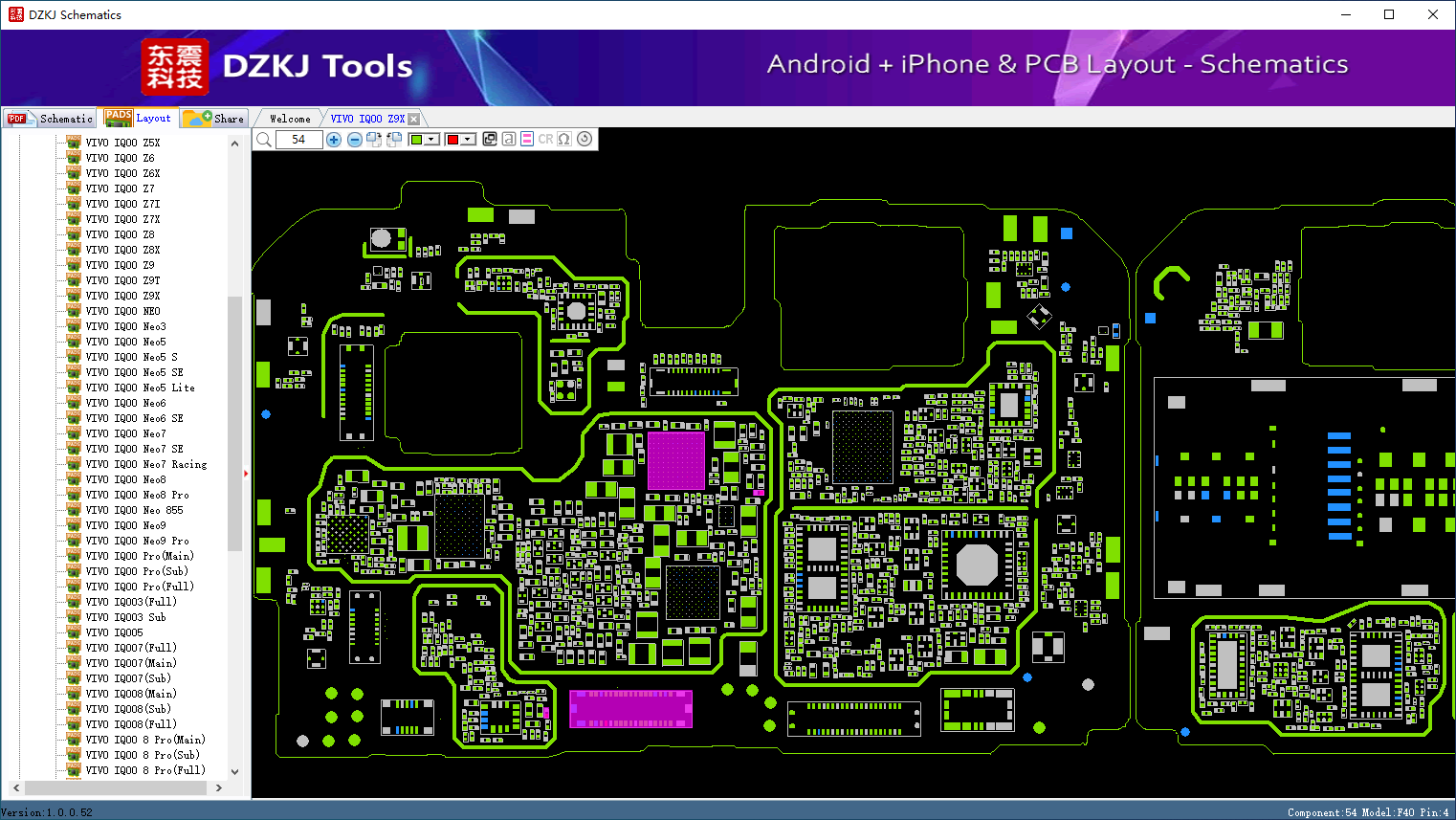Open the Share tab
The height and width of the screenshot is (820, 1456).
(x=214, y=119)
